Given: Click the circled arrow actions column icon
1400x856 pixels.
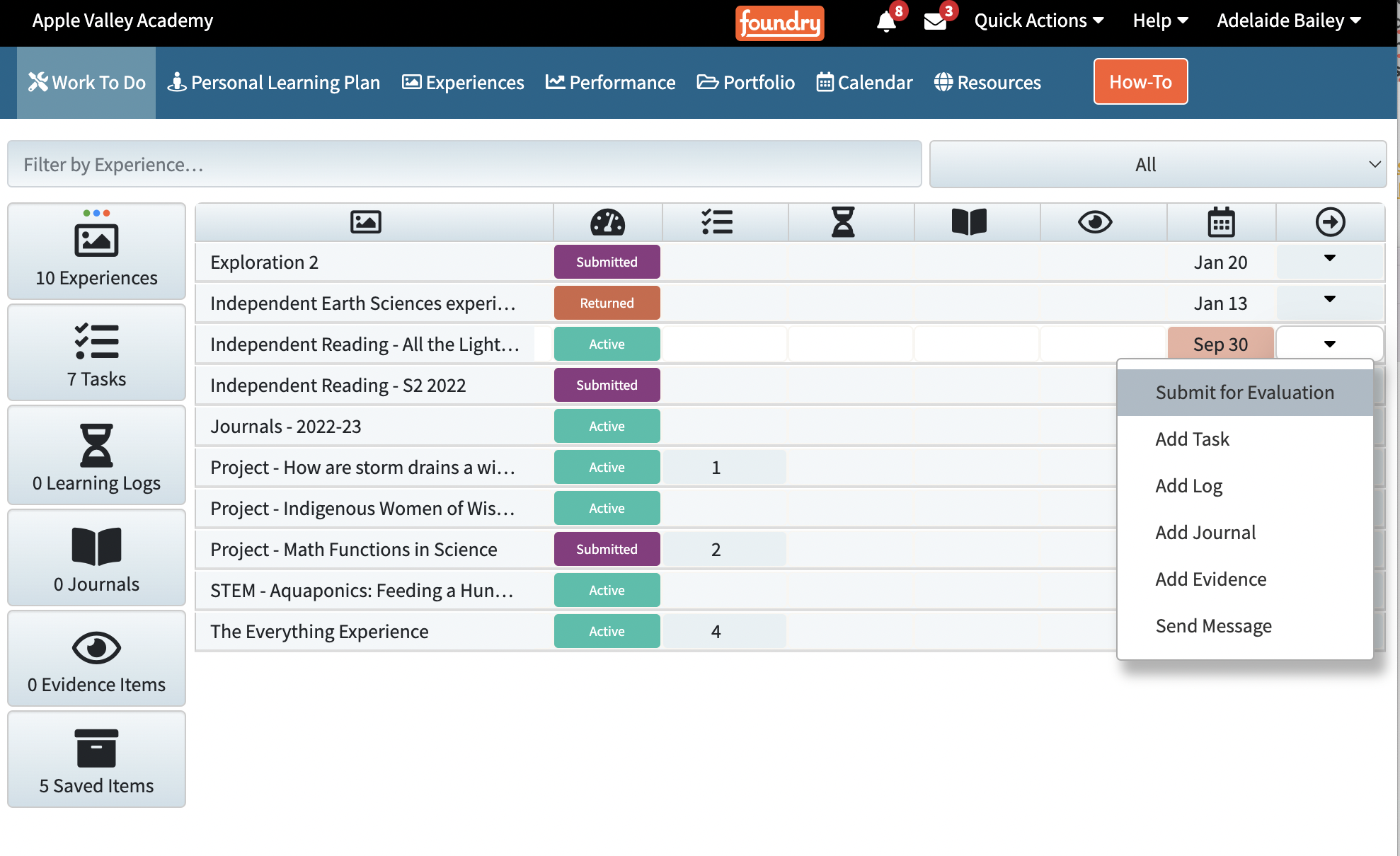Looking at the screenshot, I should coord(1330,222).
